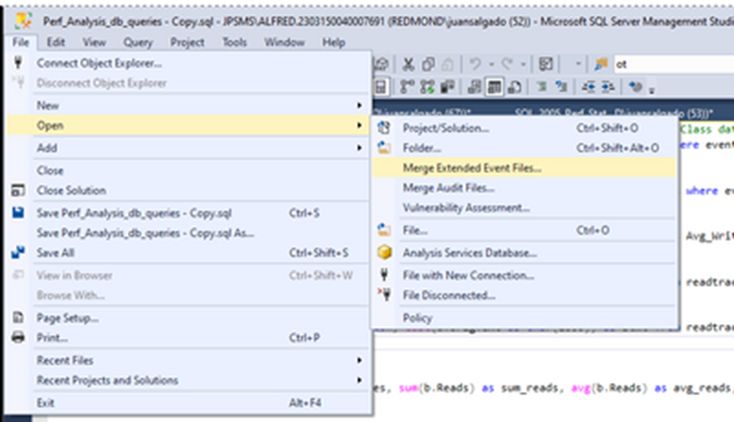
Task: Open the dropdown left of Find icon
Action: (x=578, y=64)
